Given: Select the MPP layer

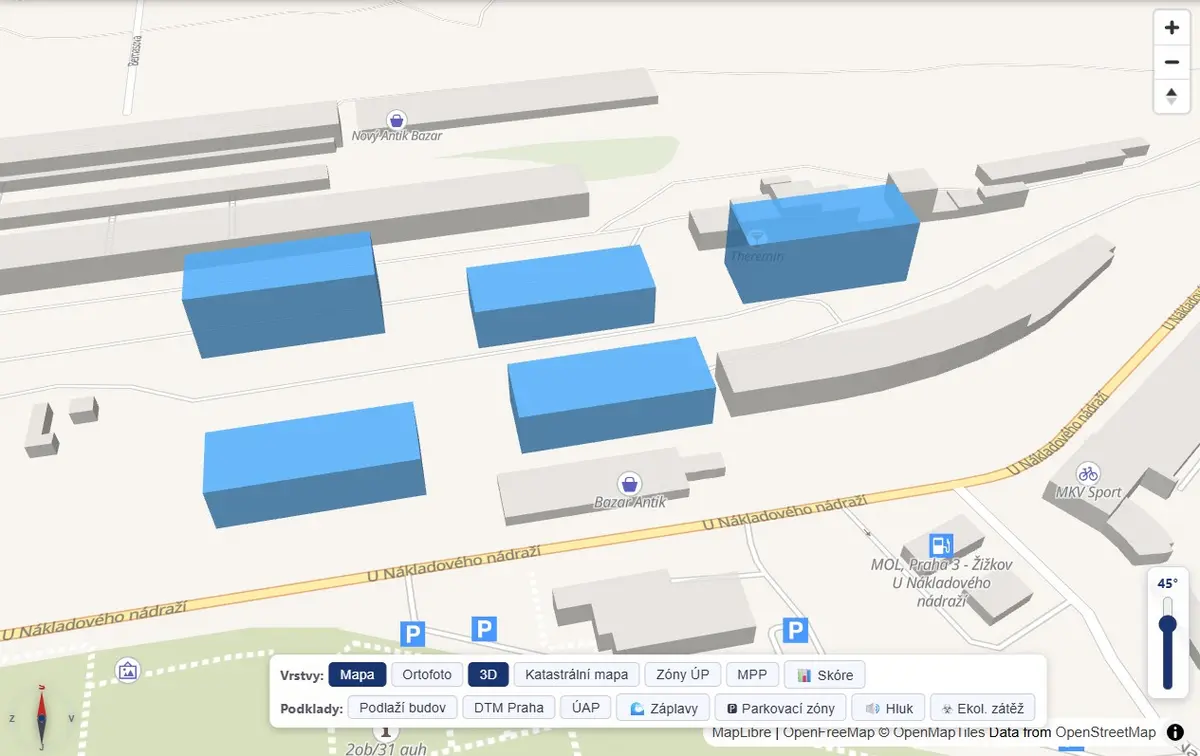Looking at the screenshot, I should click(752, 674).
